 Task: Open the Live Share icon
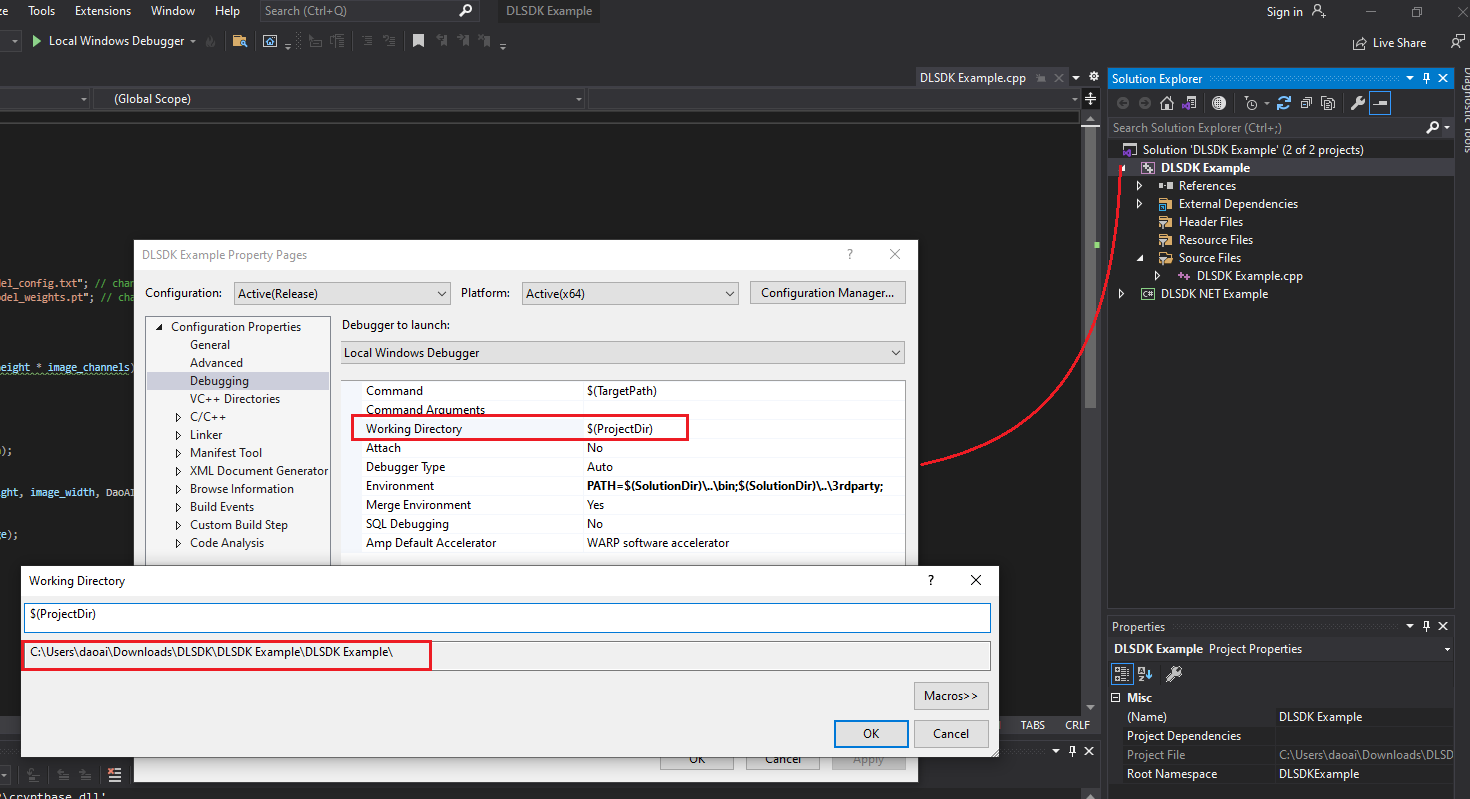(x=1359, y=43)
